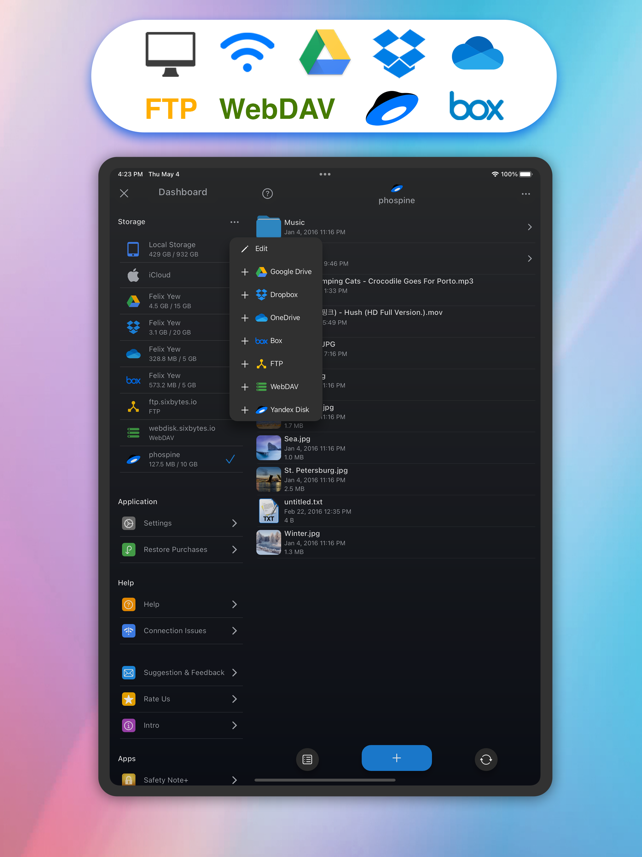This screenshot has height=857, width=642.
Task: Close the Dashboard panel with the X
Action: 124,193
